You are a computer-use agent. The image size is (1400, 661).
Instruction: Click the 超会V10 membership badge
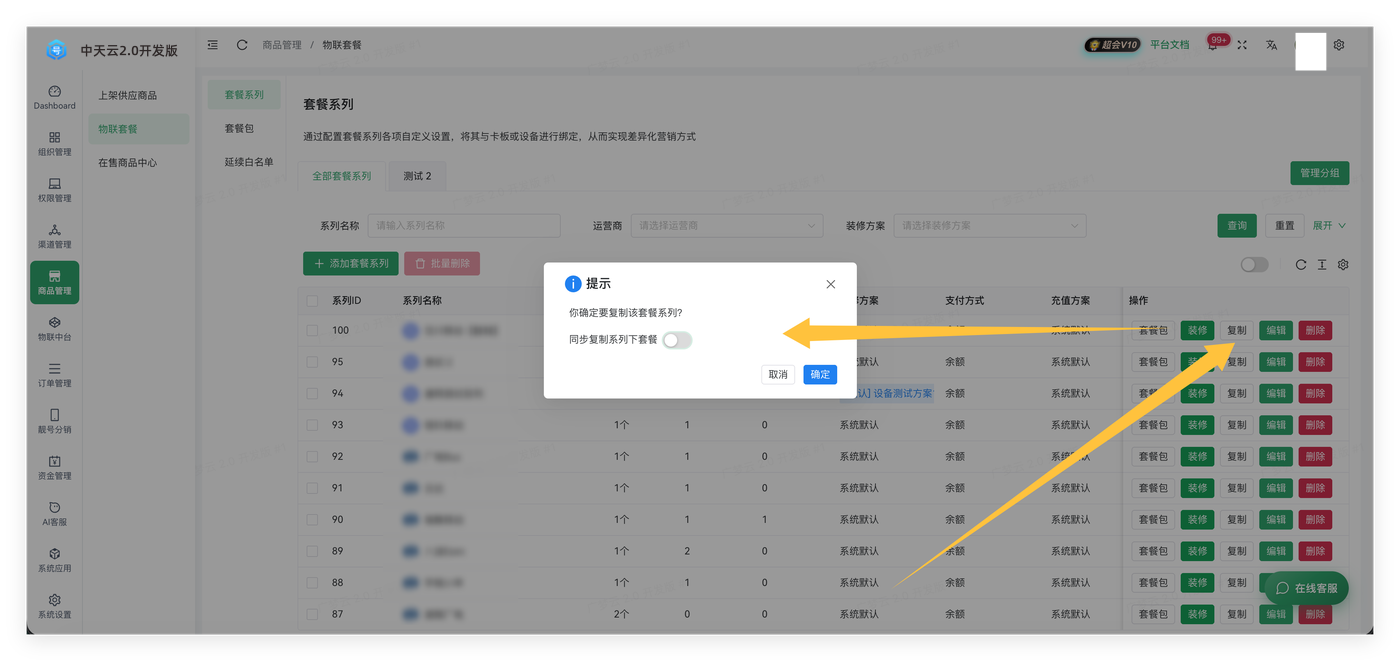pyautogui.click(x=1113, y=45)
